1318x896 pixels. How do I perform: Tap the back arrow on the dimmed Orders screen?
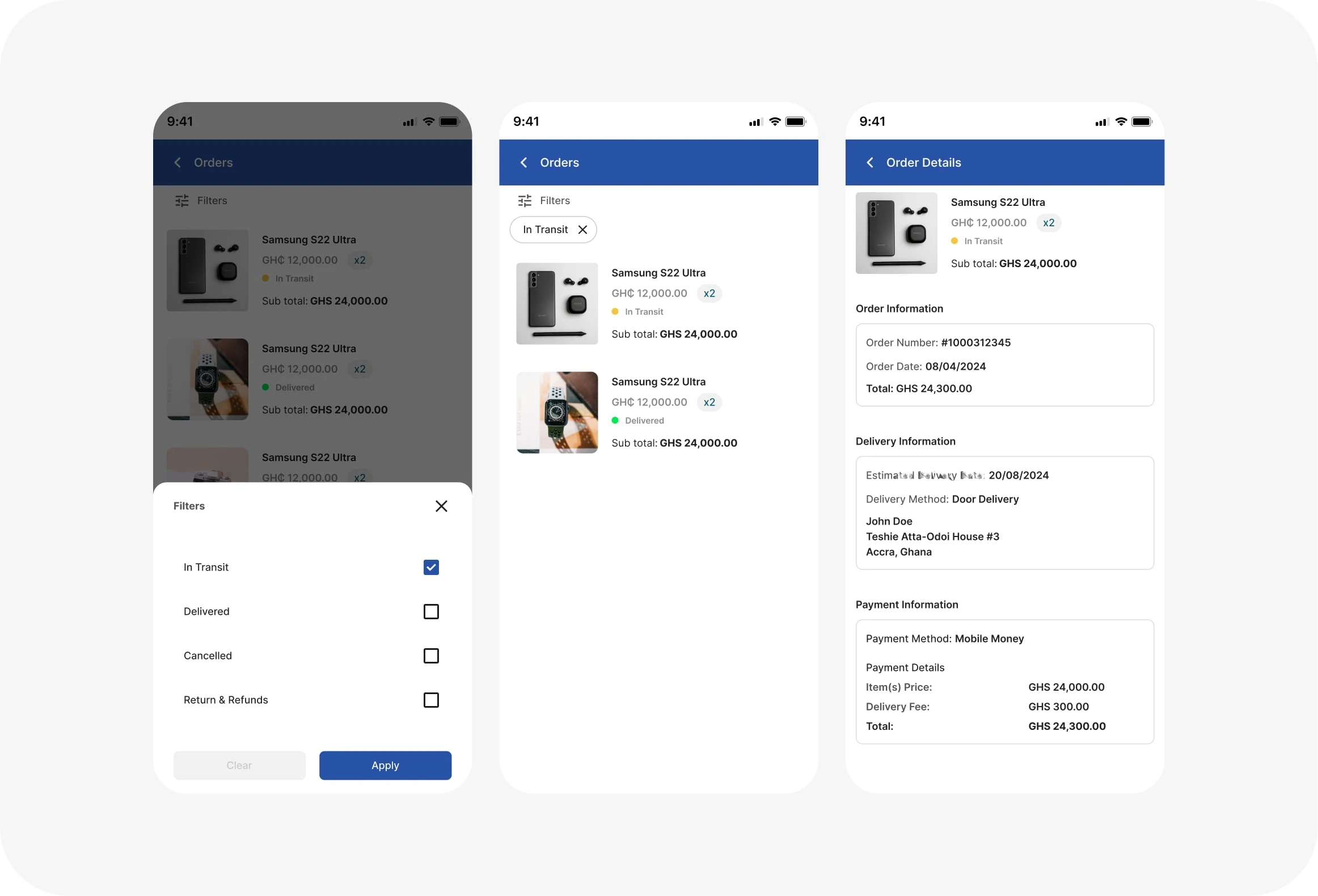(x=178, y=163)
